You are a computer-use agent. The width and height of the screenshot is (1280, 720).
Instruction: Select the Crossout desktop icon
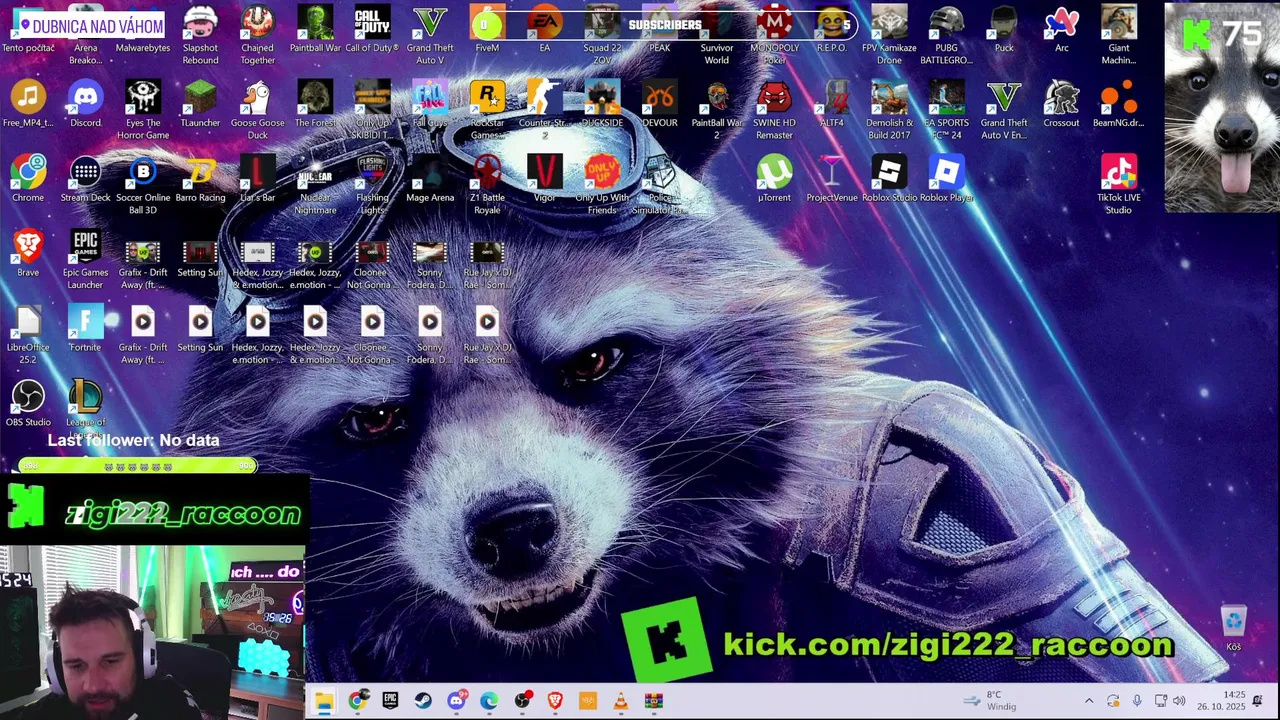tap(1061, 105)
